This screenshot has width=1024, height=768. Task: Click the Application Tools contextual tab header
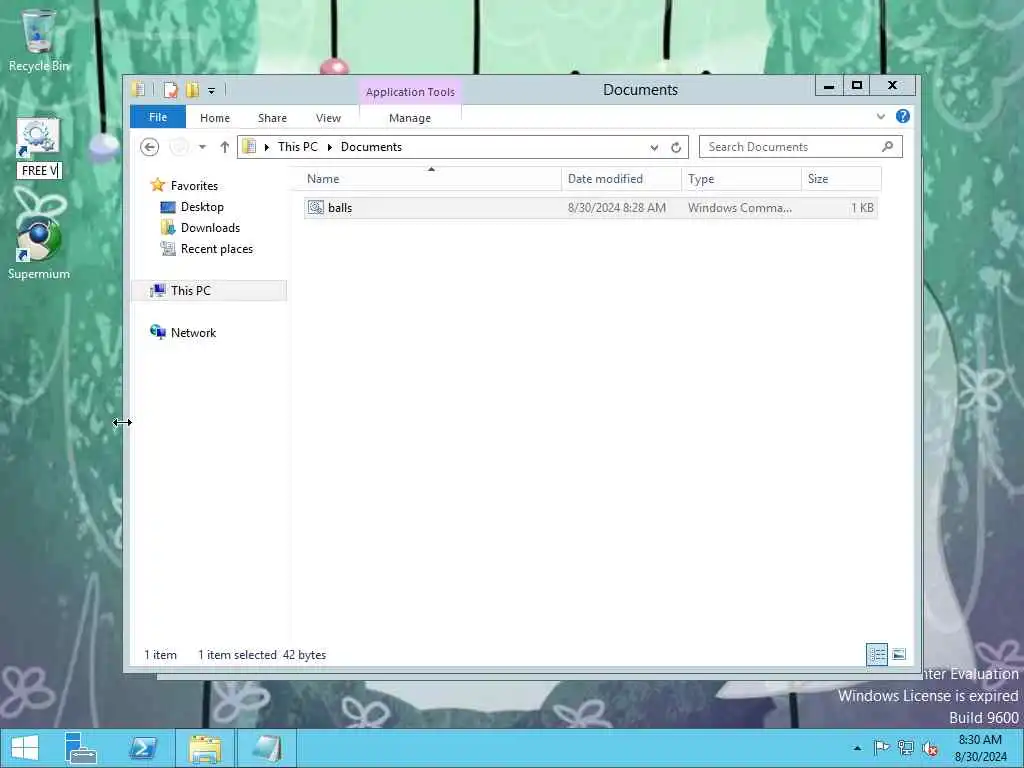410,92
